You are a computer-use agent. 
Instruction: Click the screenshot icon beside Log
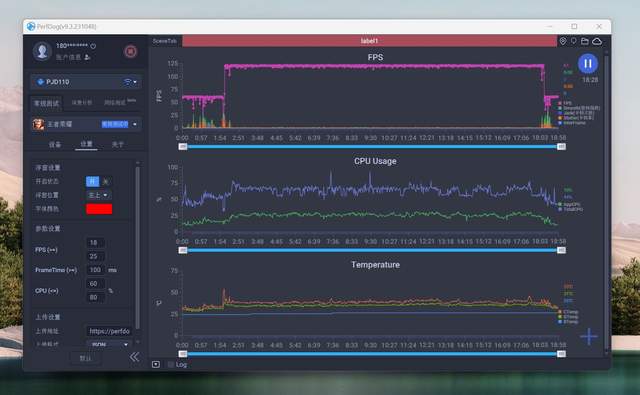(156, 364)
